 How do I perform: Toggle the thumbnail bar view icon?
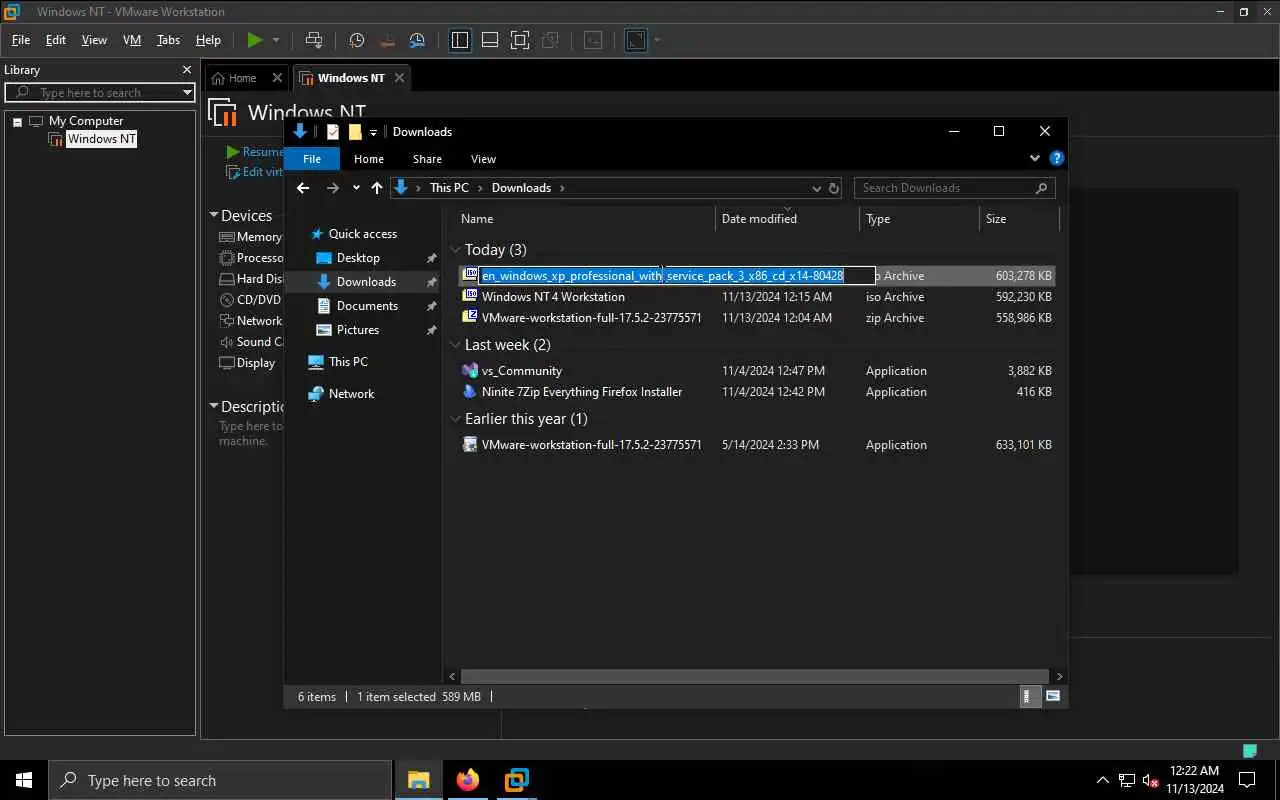(x=490, y=40)
